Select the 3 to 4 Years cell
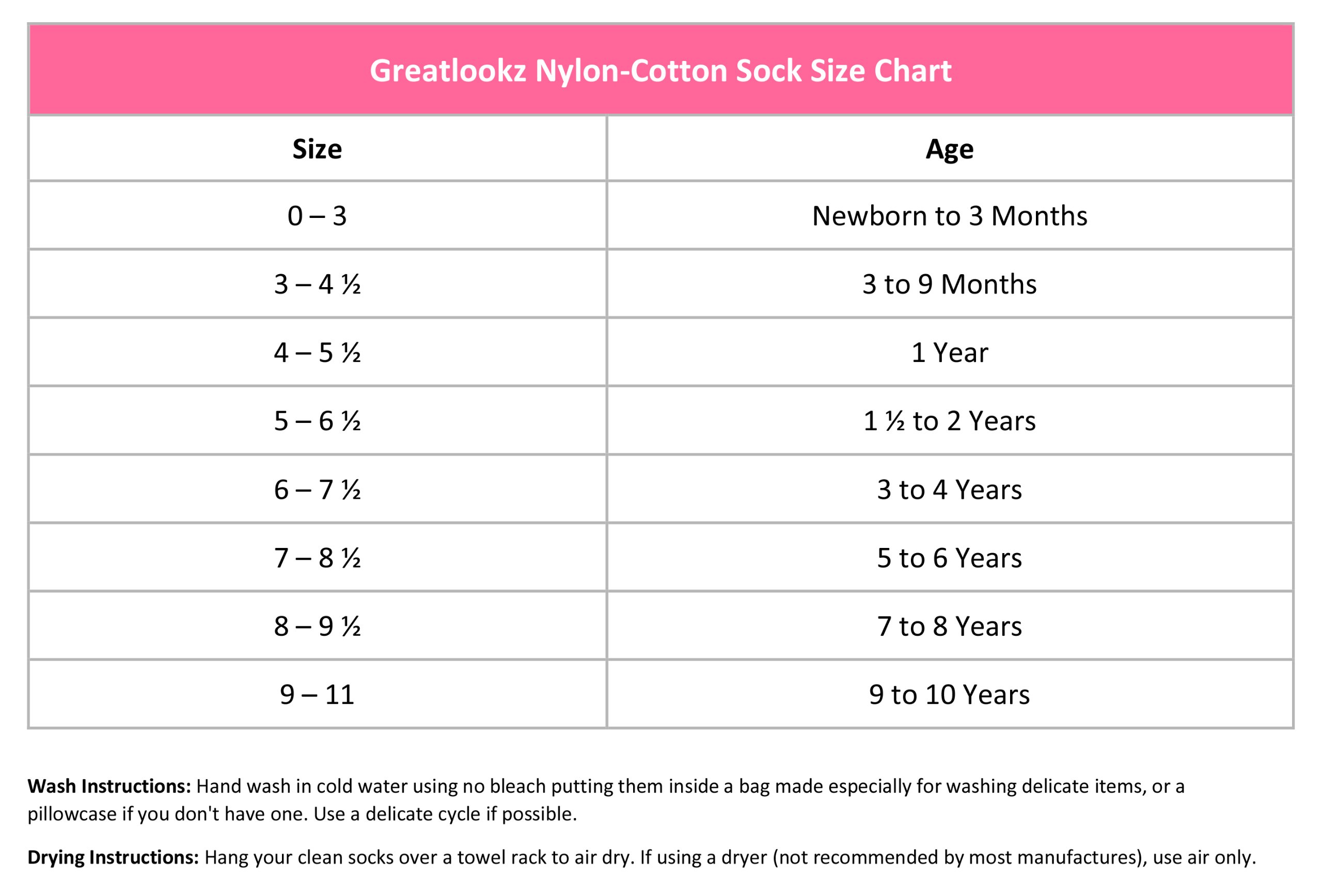Image resolution: width=1322 pixels, height=896 pixels. coord(949,490)
